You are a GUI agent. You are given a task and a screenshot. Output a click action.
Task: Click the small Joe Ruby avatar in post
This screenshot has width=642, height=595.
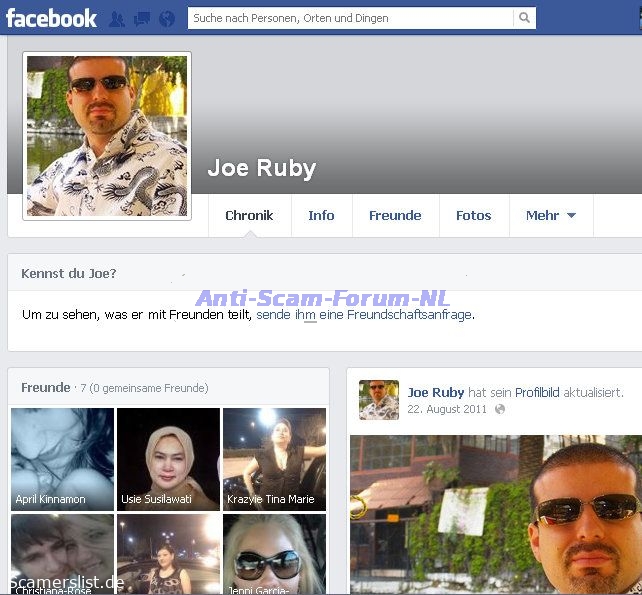378,400
